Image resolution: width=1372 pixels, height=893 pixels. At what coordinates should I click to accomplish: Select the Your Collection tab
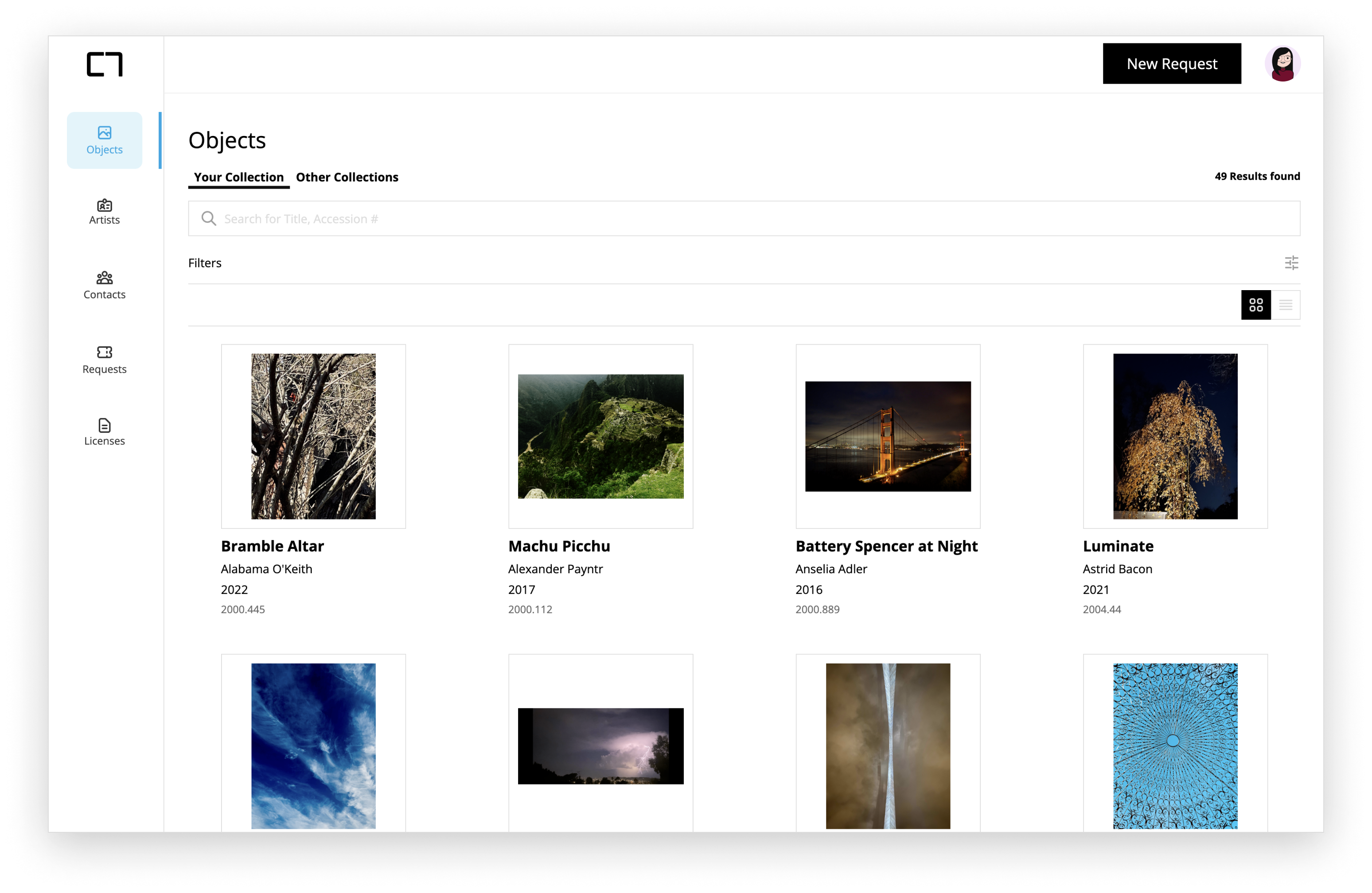tap(239, 177)
